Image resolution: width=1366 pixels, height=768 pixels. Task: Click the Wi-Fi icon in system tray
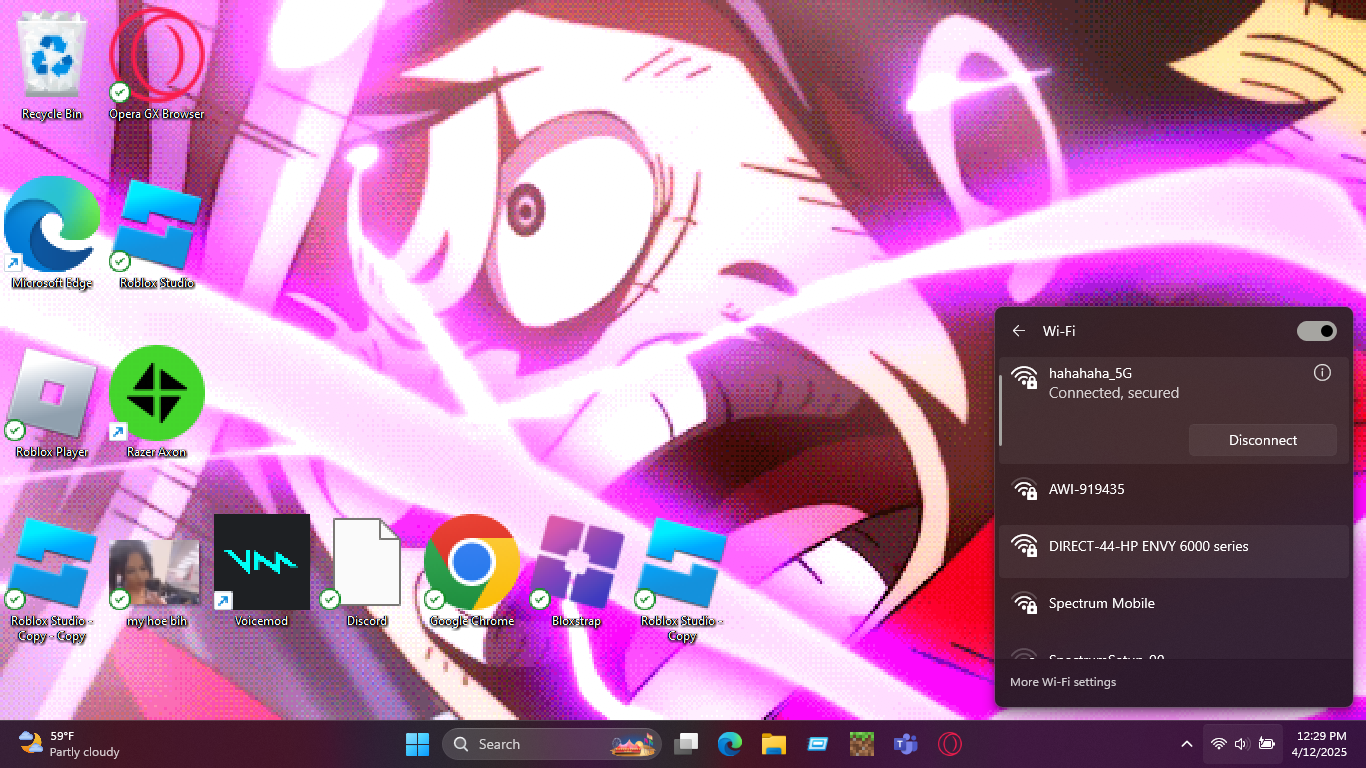[1219, 744]
